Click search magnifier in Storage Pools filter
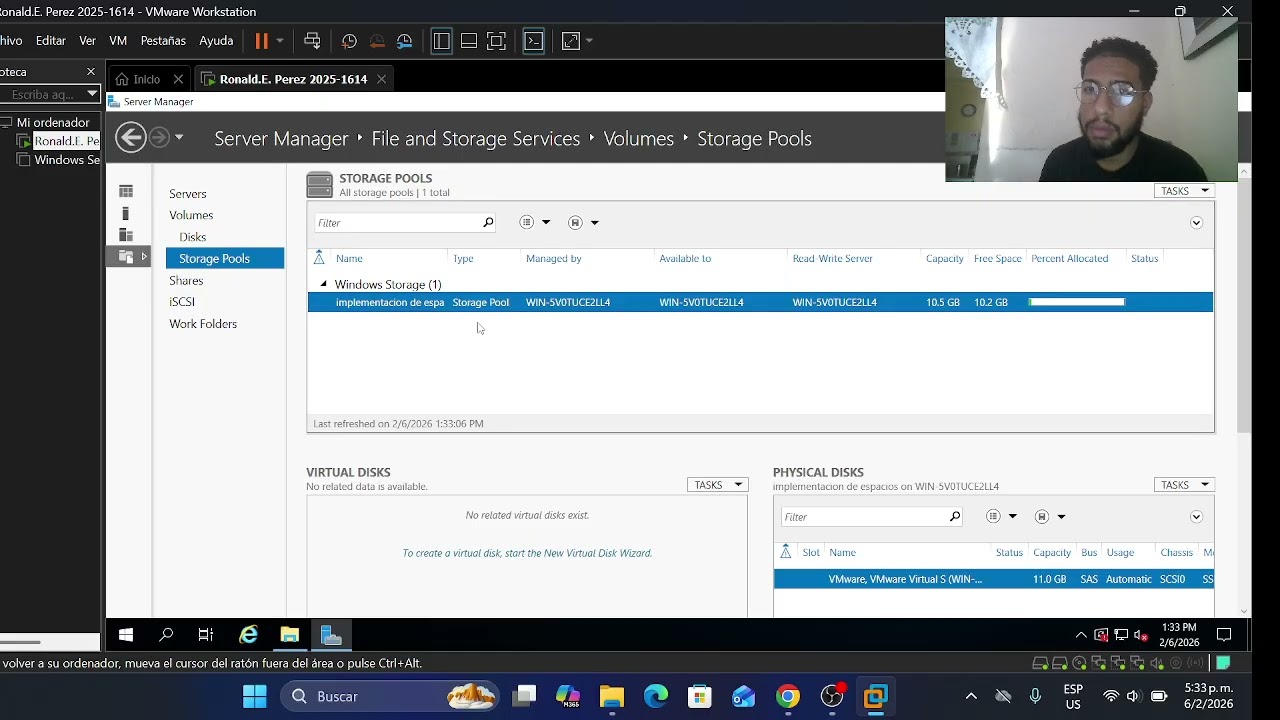Screen dimensions: 1280x720 click(488, 223)
